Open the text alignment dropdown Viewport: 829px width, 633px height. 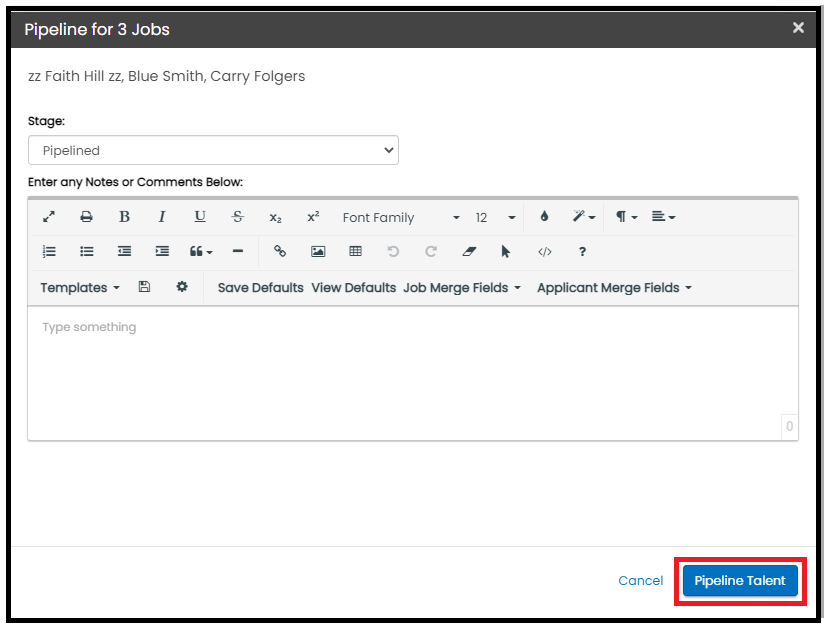663,217
